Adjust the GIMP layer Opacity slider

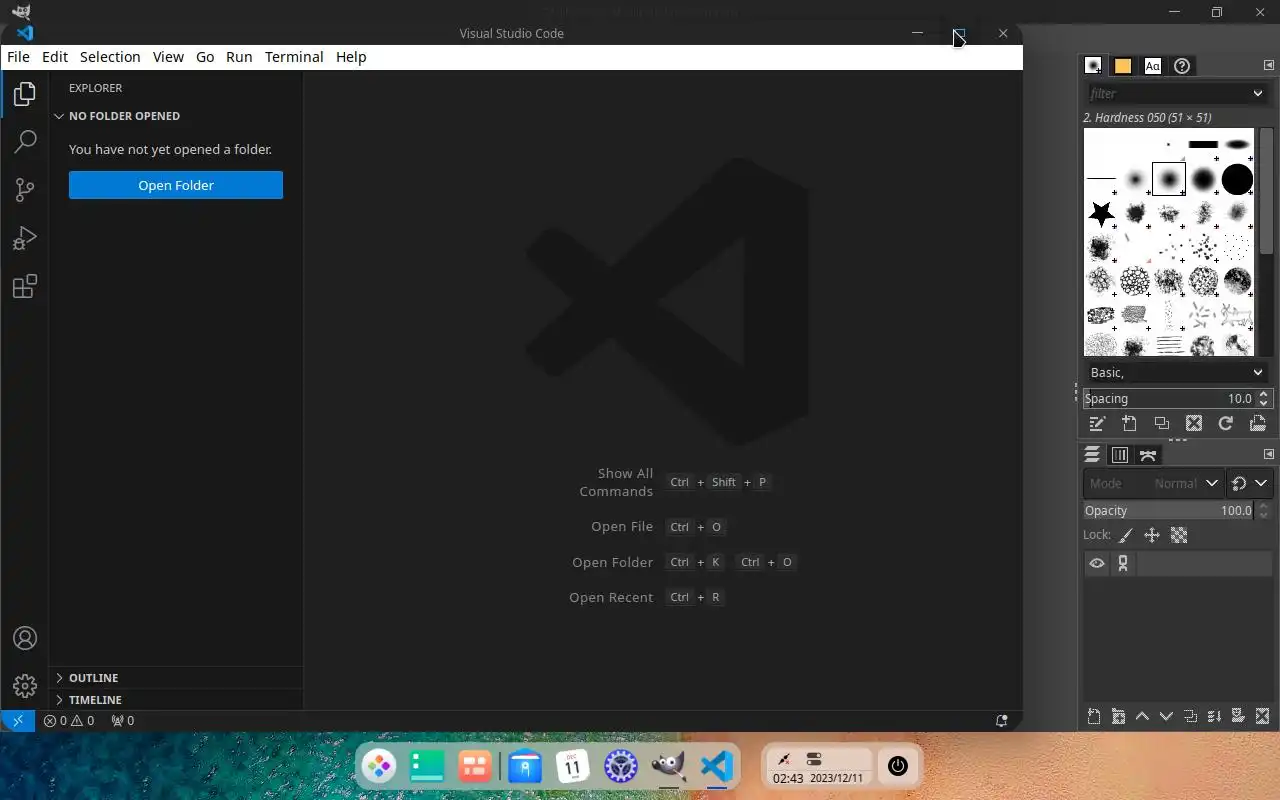coord(1169,510)
